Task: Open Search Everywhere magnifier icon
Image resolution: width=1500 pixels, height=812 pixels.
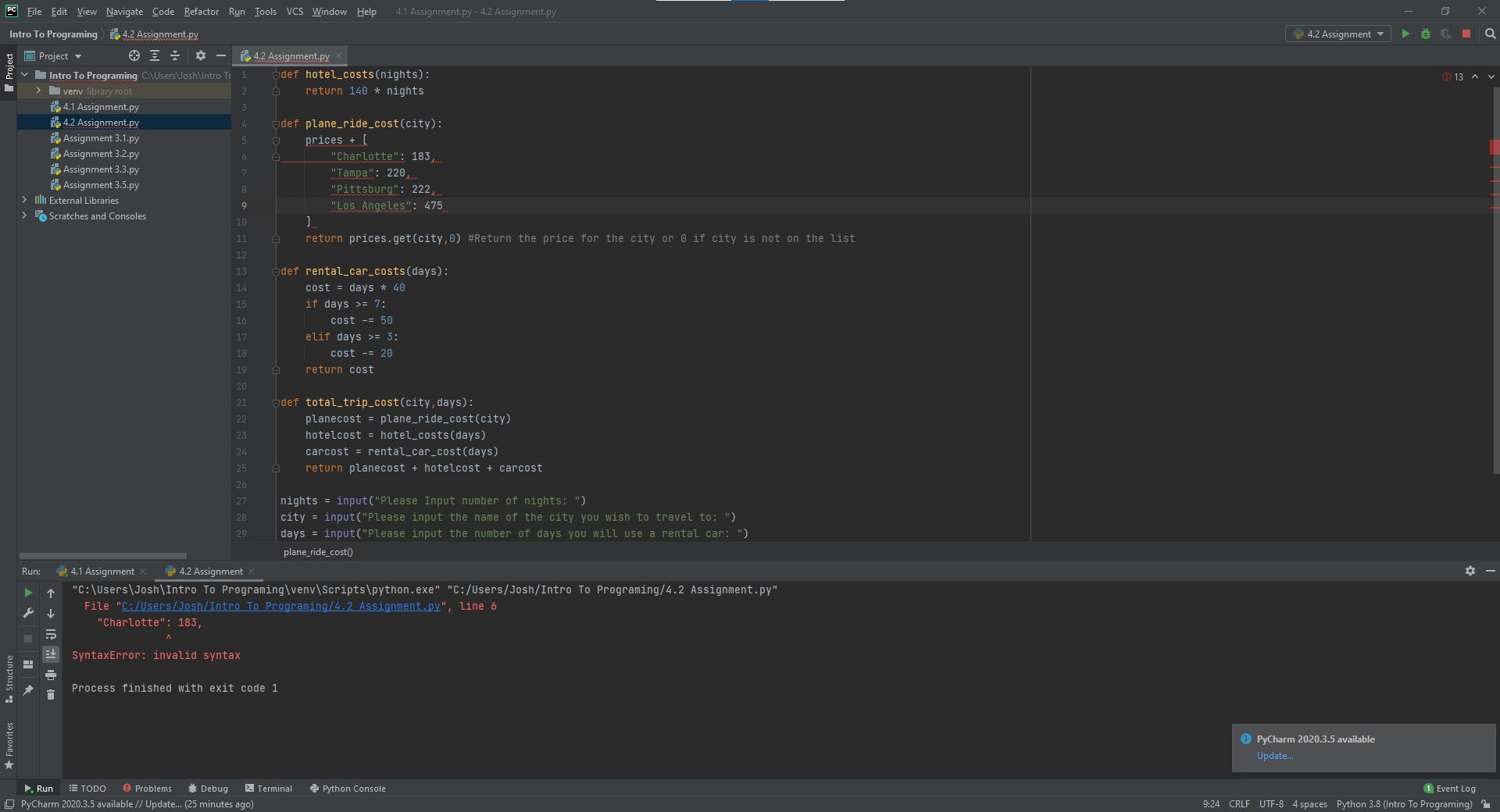Action: (x=1490, y=34)
